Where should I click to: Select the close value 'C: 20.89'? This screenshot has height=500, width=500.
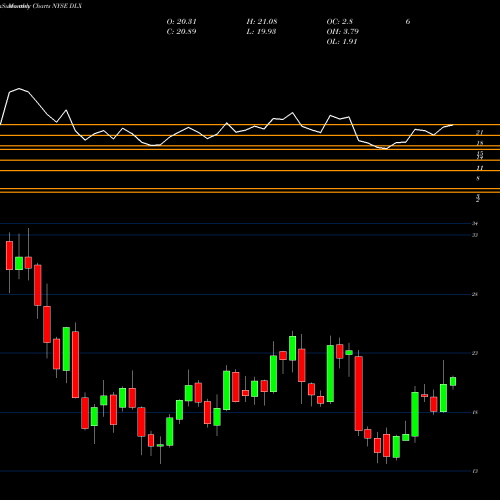pos(181,32)
